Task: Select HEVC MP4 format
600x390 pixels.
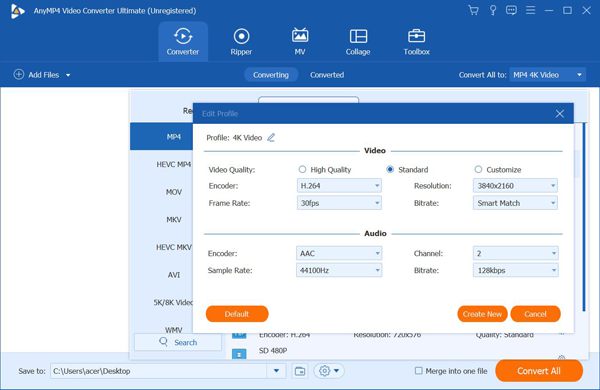Action: click(x=161, y=164)
